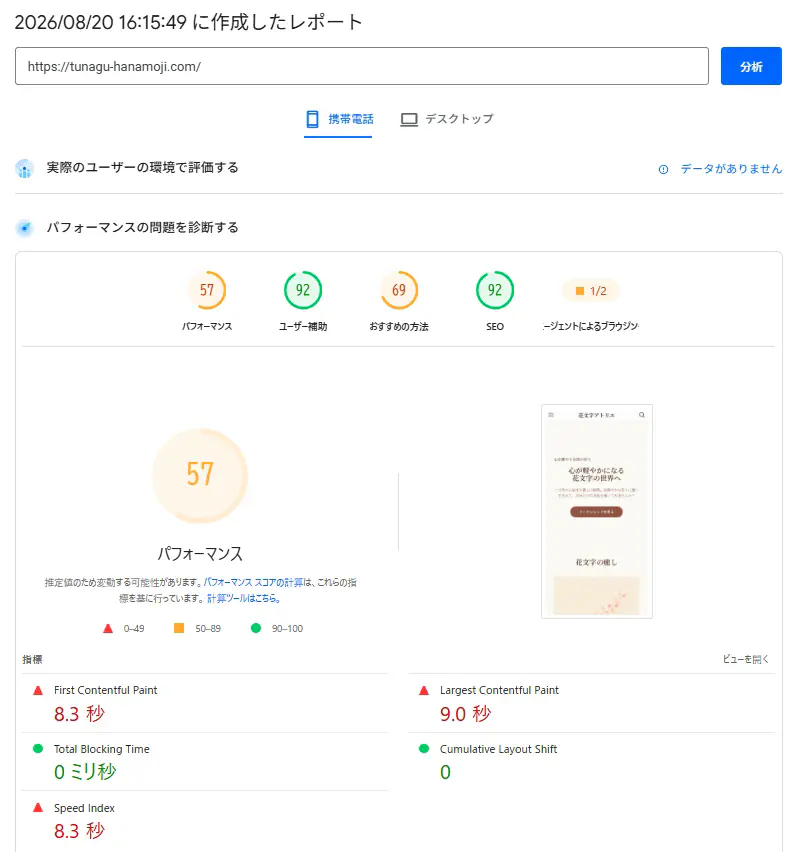Click the page screenshot thumbnail

pyautogui.click(x=597, y=511)
